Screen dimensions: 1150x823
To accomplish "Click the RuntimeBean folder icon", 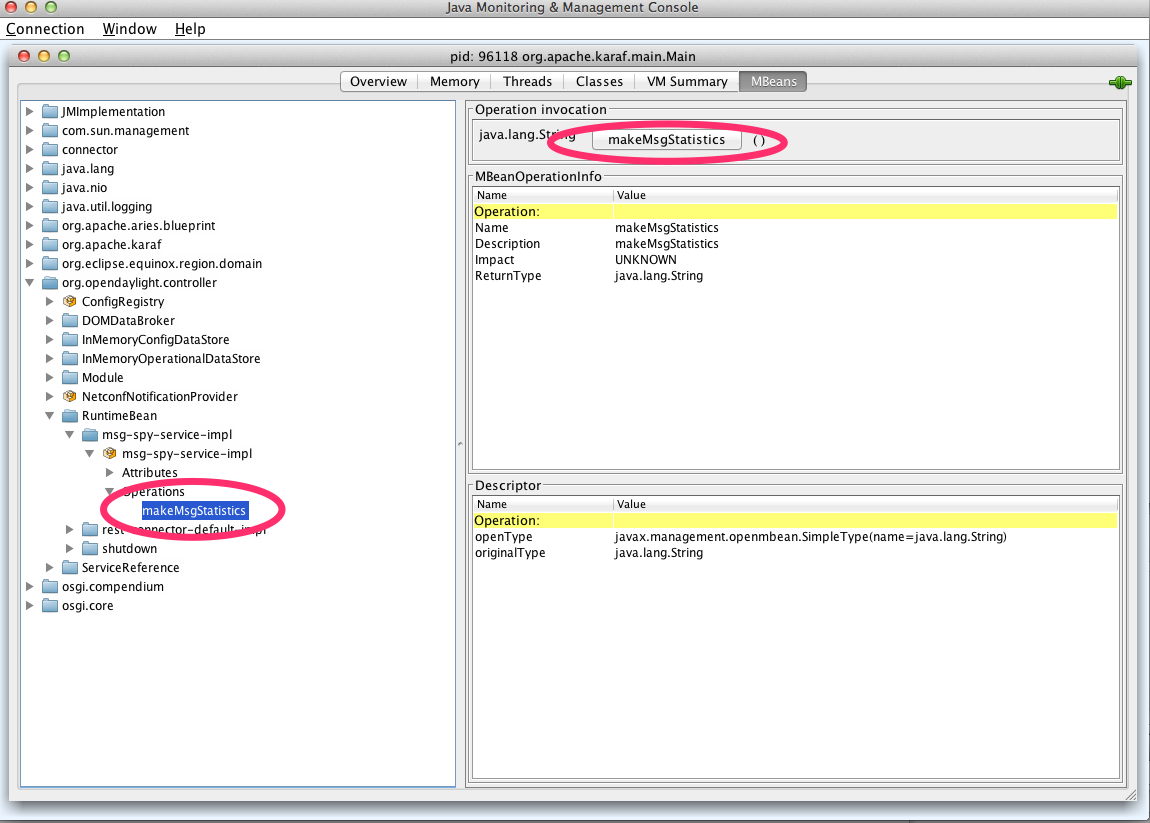I will coord(70,416).
